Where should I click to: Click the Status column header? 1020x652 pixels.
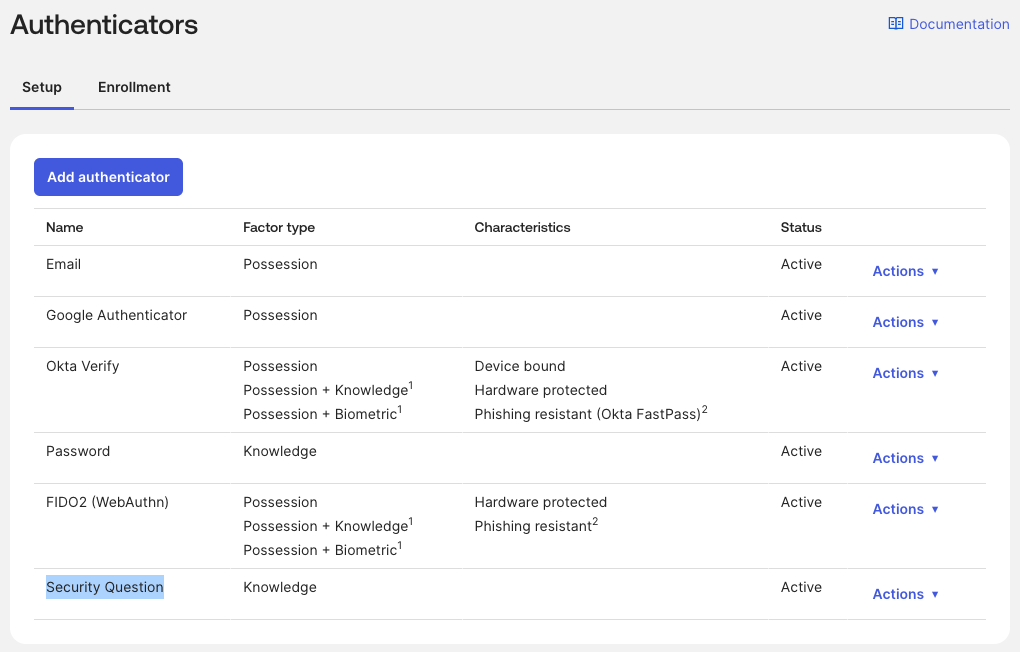point(801,228)
